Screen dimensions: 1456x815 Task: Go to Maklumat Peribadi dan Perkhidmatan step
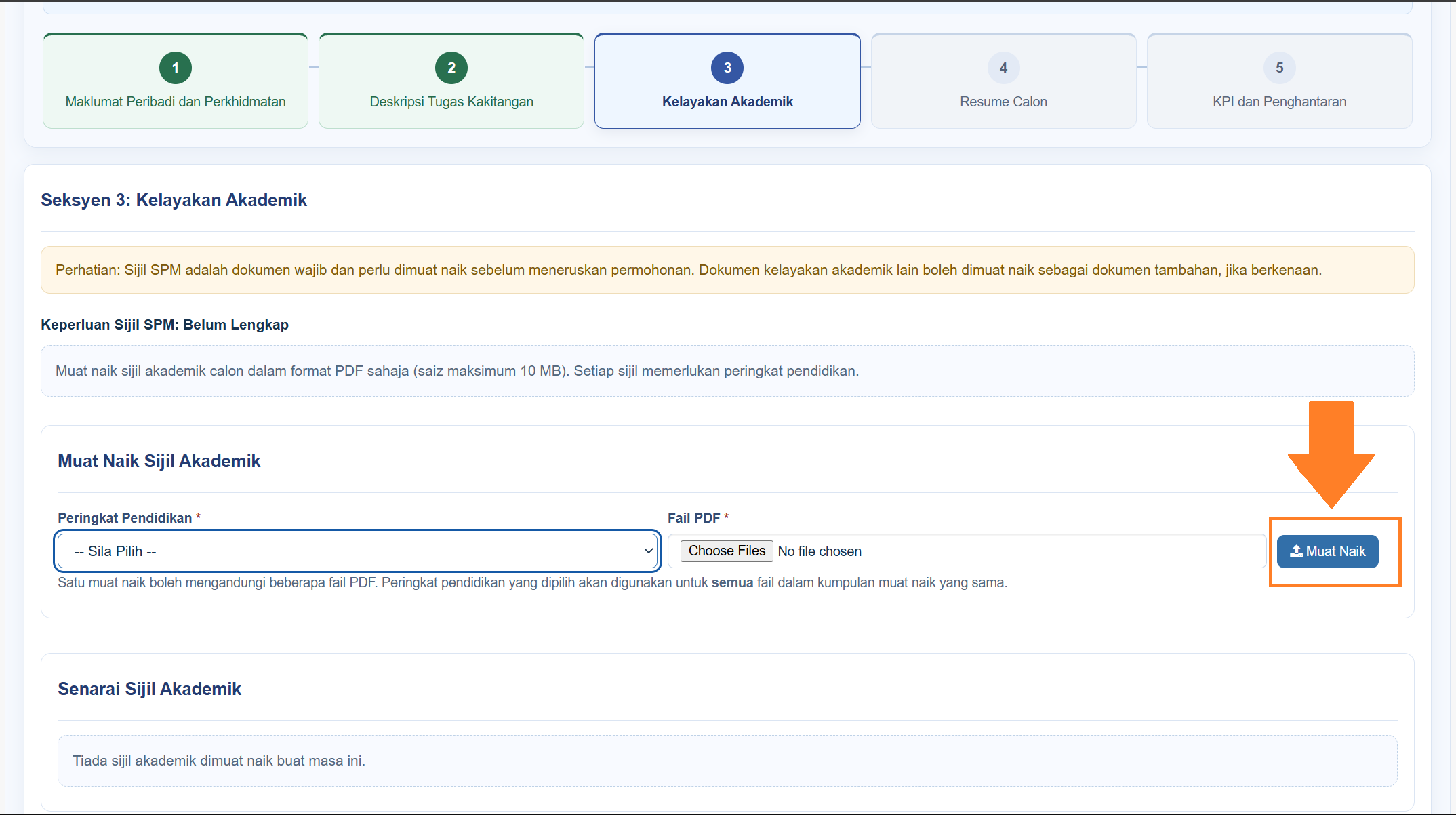point(176,81)
